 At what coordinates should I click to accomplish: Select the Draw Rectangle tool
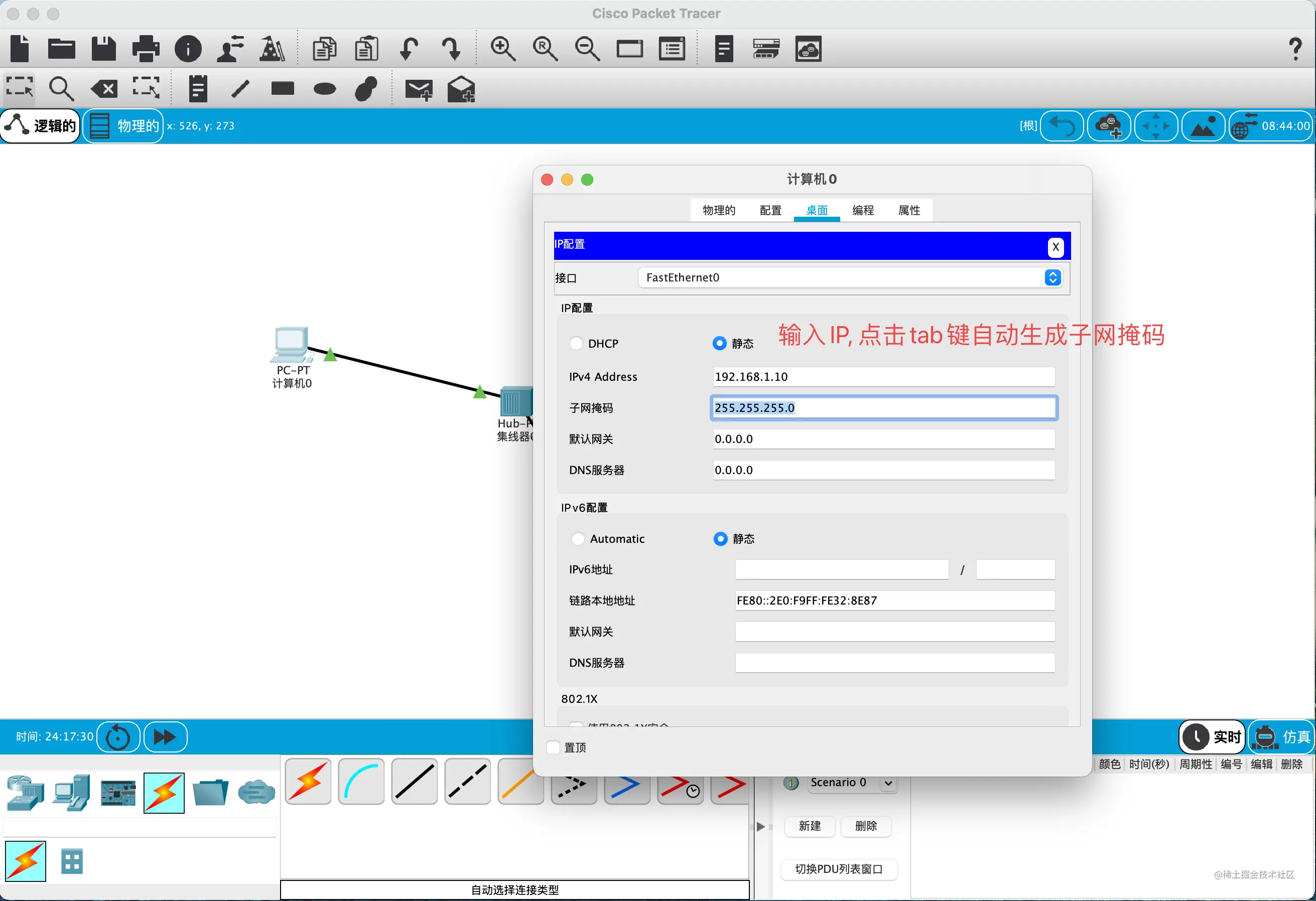tap(283, 88)
